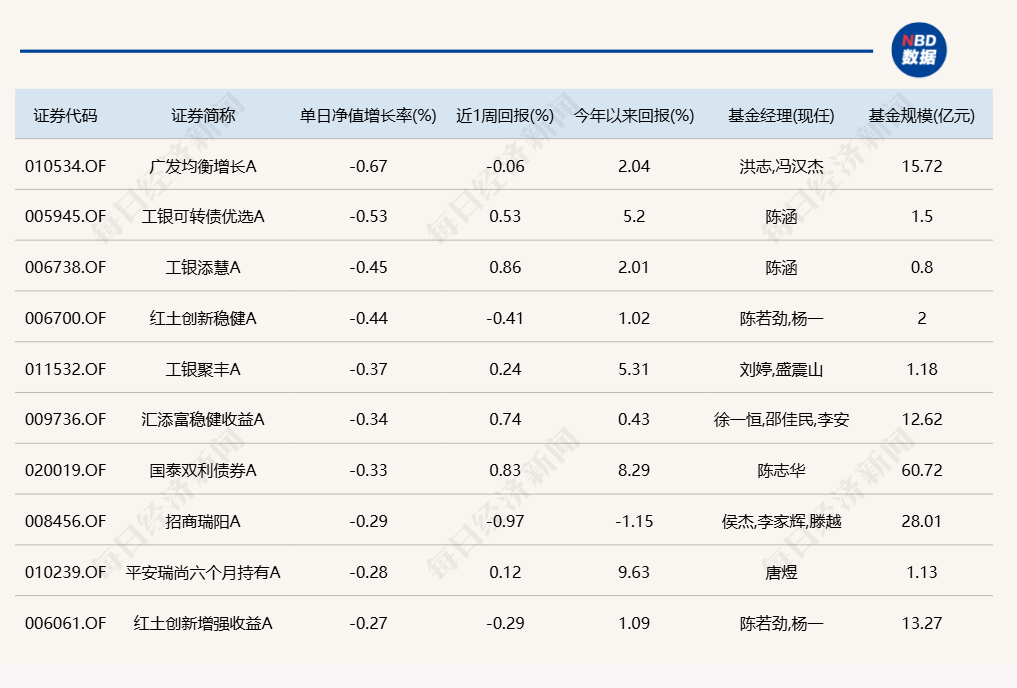Select fund code 008456.OF
The height and width of the screenshot is (688, 1017).
click(x=65, y=521)
